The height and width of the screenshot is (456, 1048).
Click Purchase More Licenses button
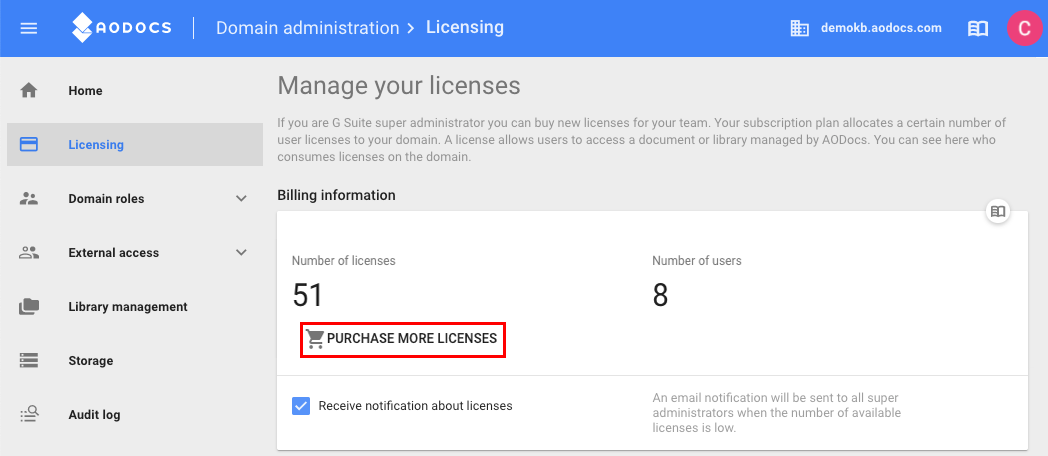(x=402, y=339)
